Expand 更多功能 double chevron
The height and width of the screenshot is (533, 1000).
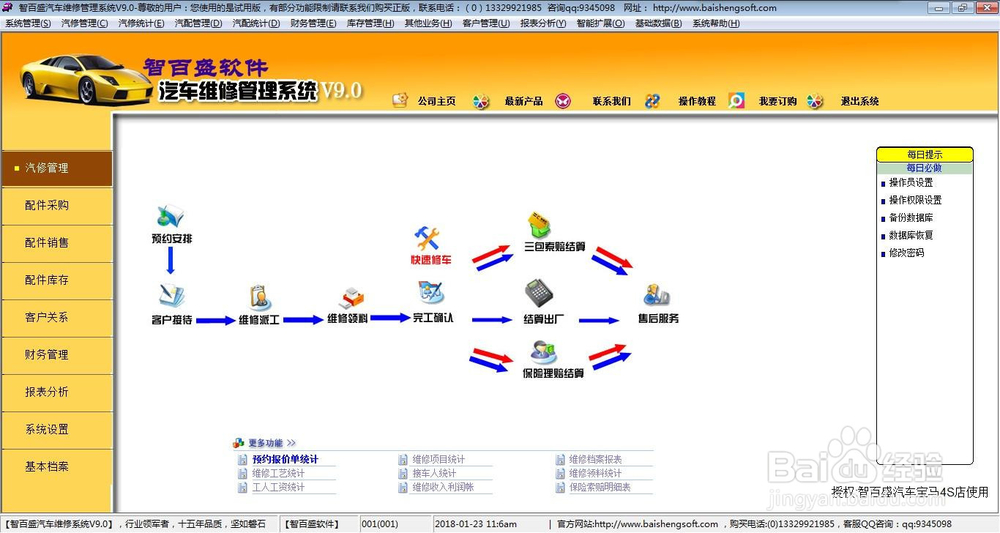pos(291,442)
